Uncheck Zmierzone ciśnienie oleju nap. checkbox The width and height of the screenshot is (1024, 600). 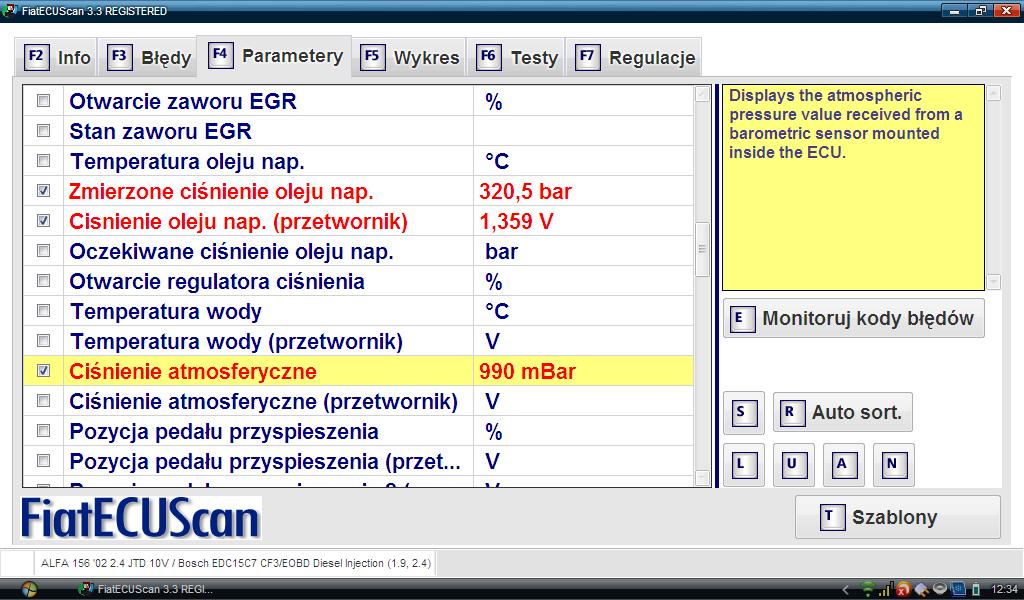point(43,191)
